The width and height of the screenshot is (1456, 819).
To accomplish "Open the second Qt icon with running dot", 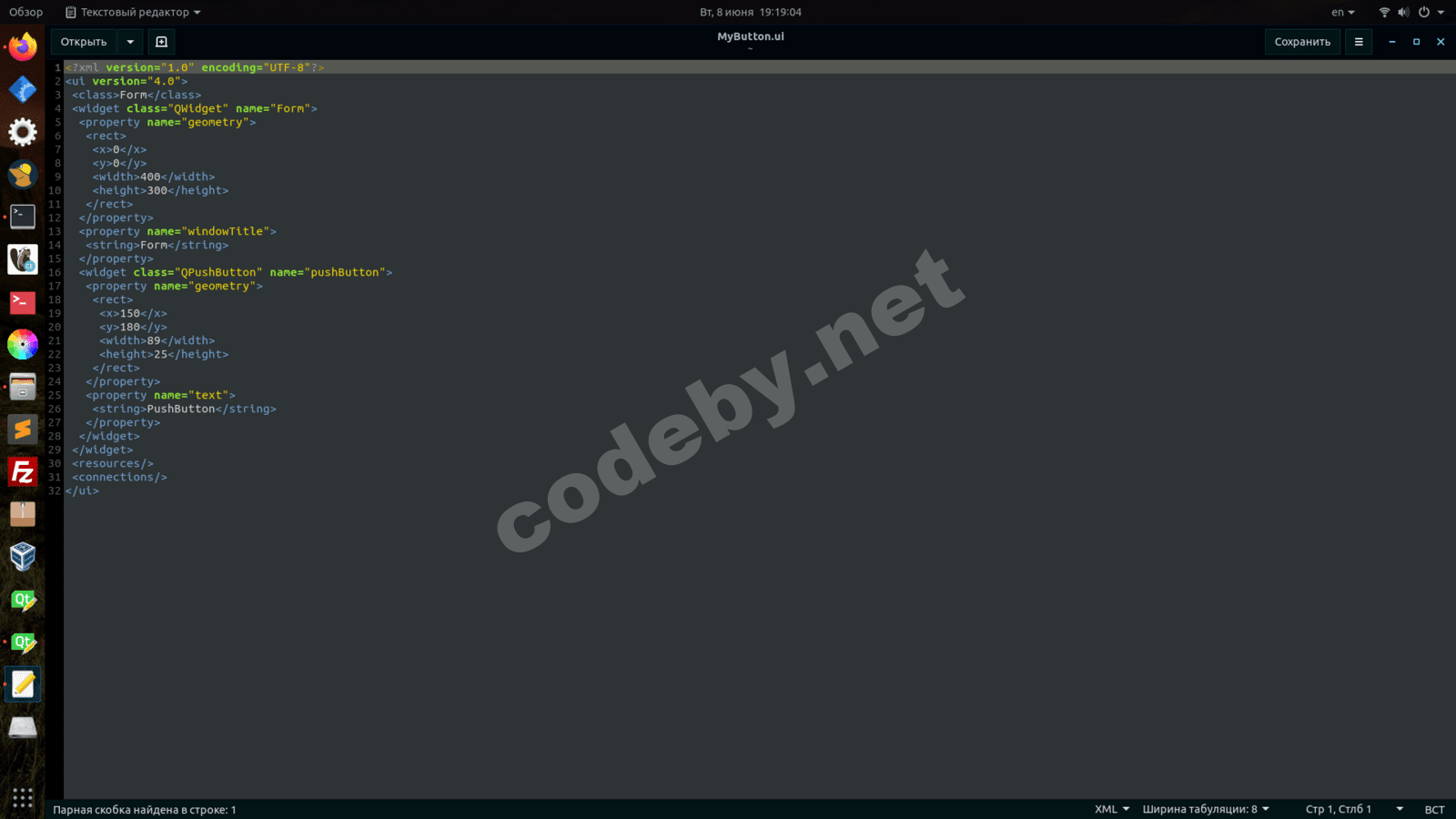I will click(23, 642).
